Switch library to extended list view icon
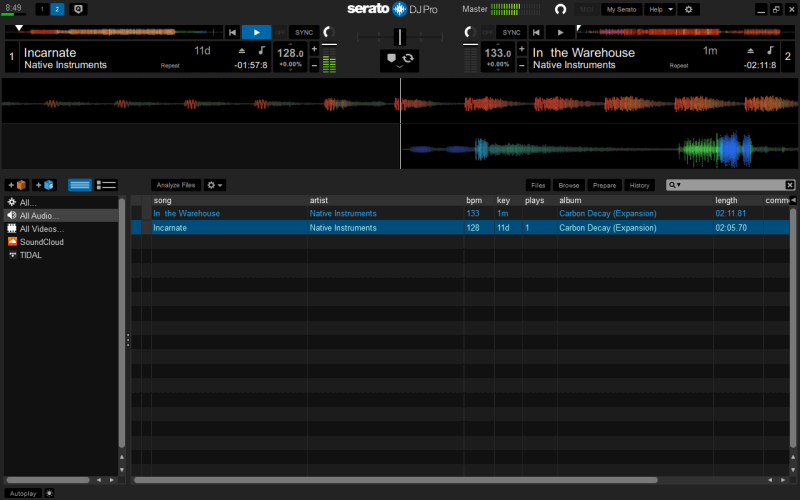This screenshot has height=500, width=800. point(106,185)
